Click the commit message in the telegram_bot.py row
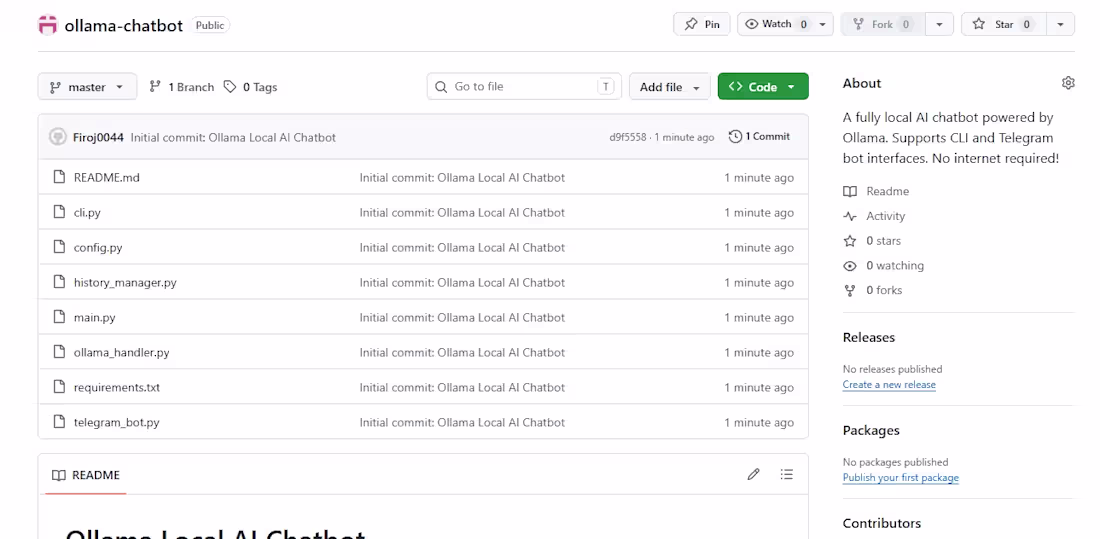Viewport: 1100px width, 539px height. pyautogui.click(x=462, y=422)
